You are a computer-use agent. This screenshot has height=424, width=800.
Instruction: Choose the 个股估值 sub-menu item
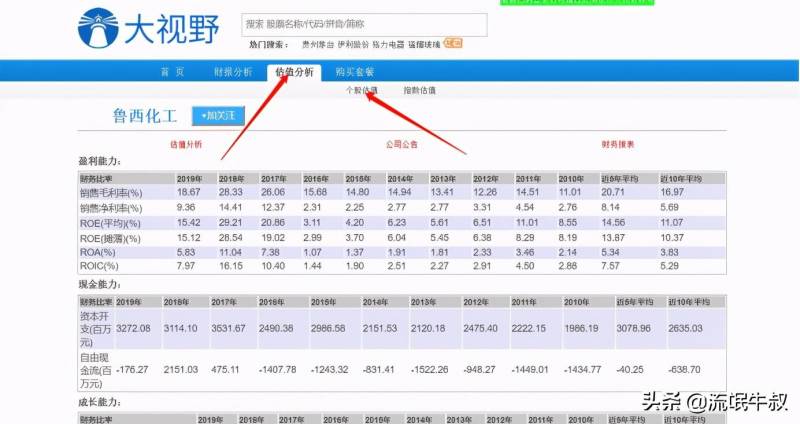(x=362, y=90)
